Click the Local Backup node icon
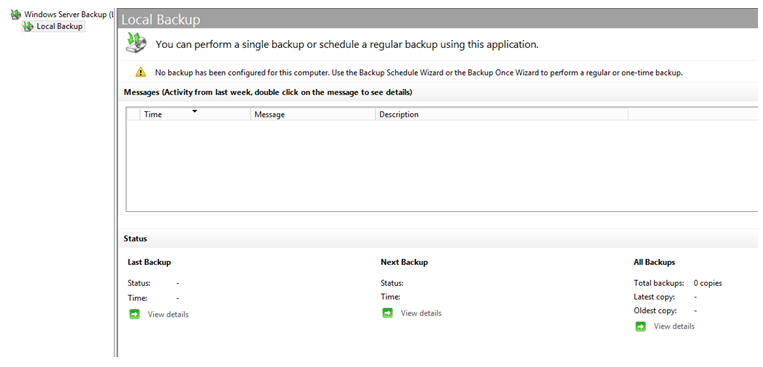This screenshot has height=367, width=763. point(29,26)
